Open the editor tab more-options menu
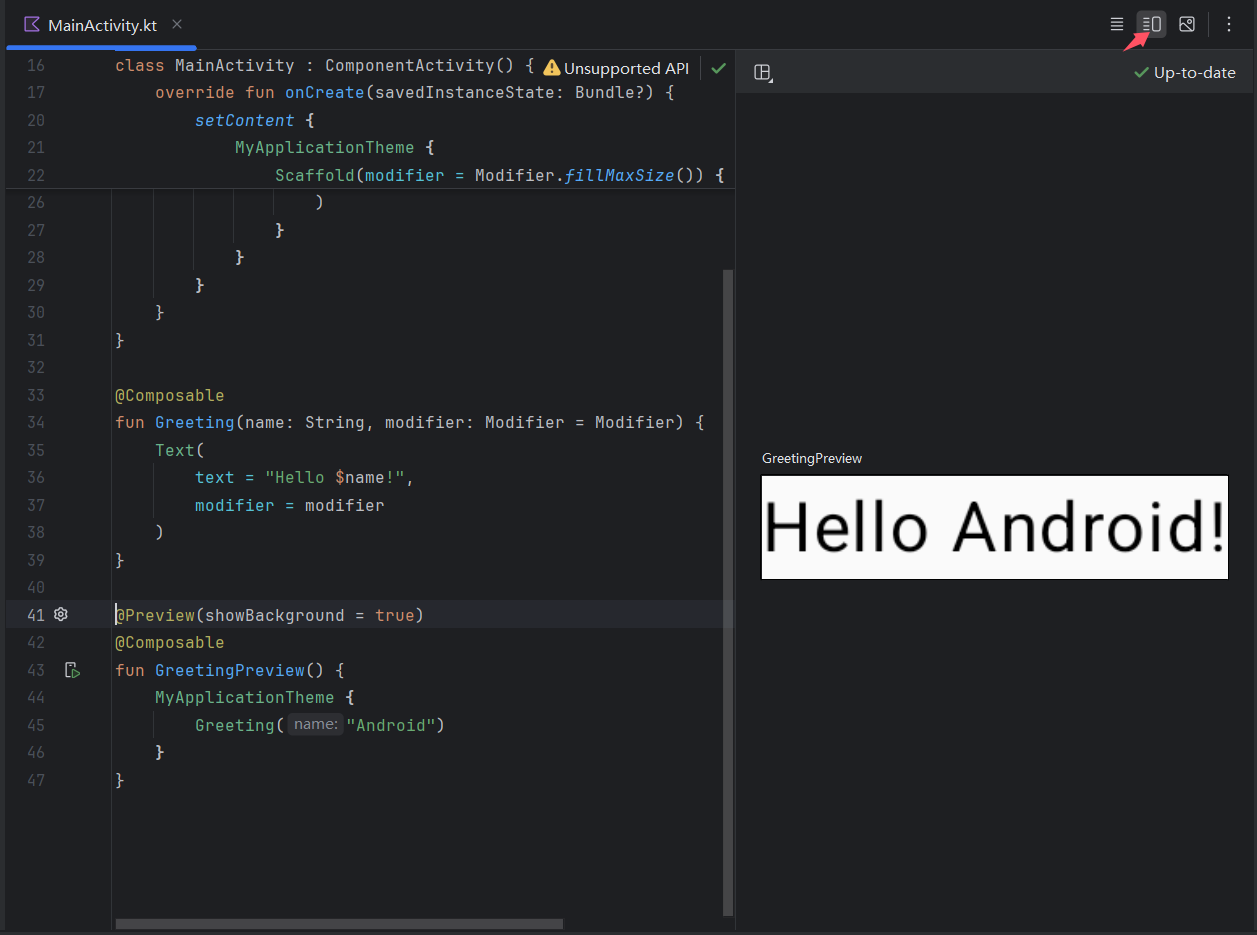 pos(1229,25)
